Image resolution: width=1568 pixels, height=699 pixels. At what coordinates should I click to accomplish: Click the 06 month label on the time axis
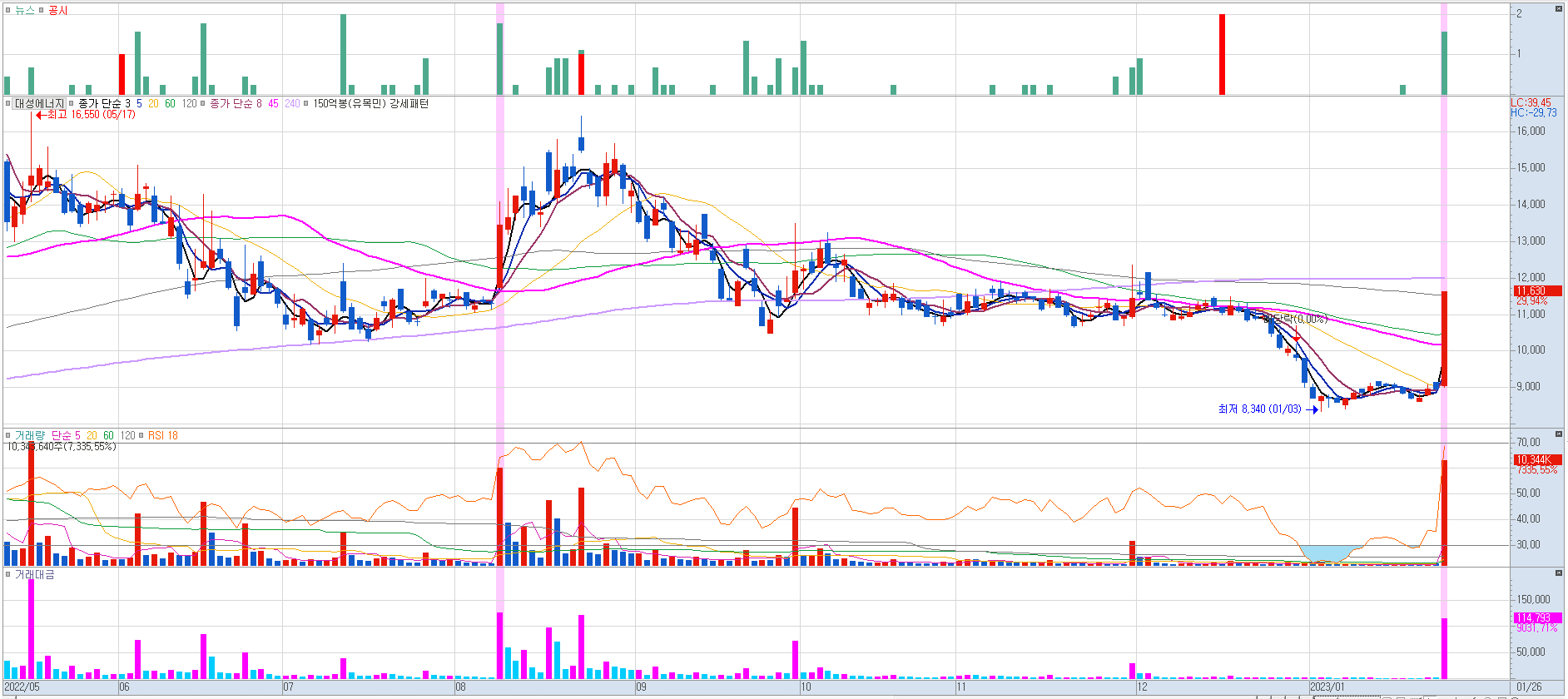coord(124,687)
